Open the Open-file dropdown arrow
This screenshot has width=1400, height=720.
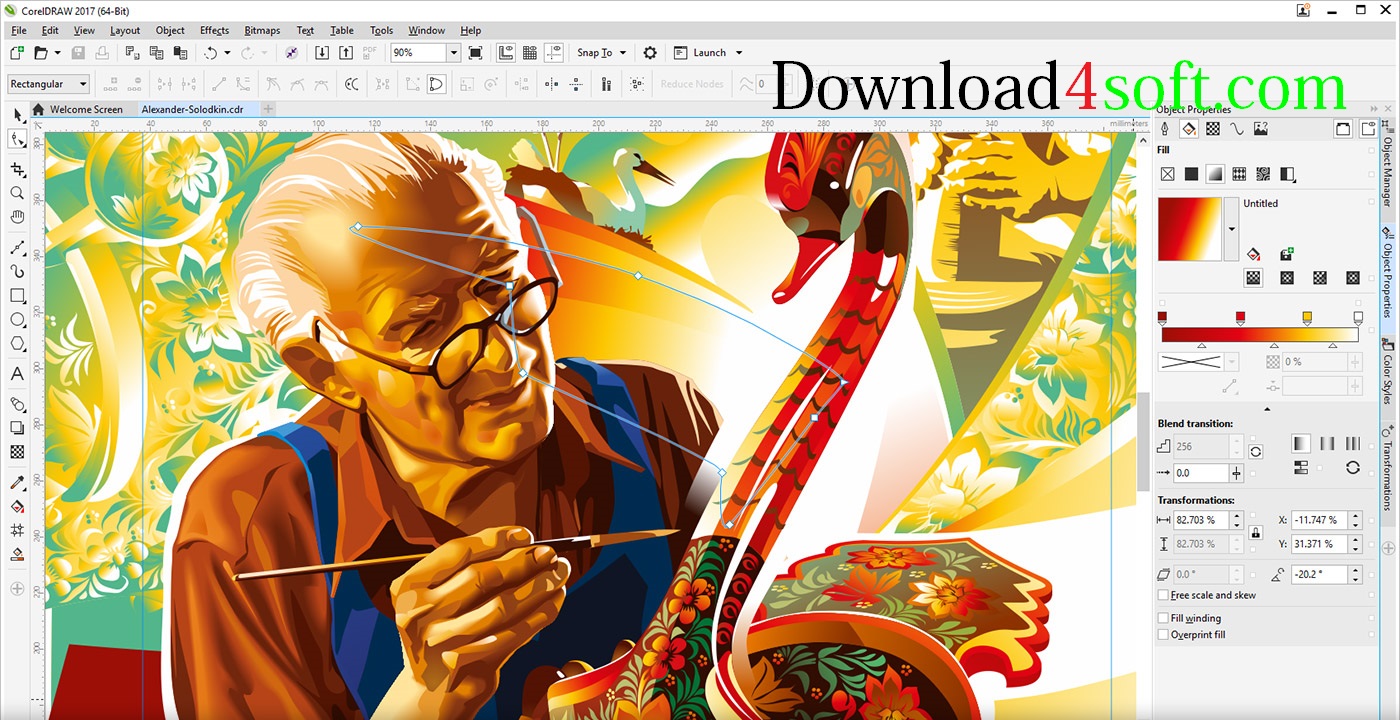point(57,53)
